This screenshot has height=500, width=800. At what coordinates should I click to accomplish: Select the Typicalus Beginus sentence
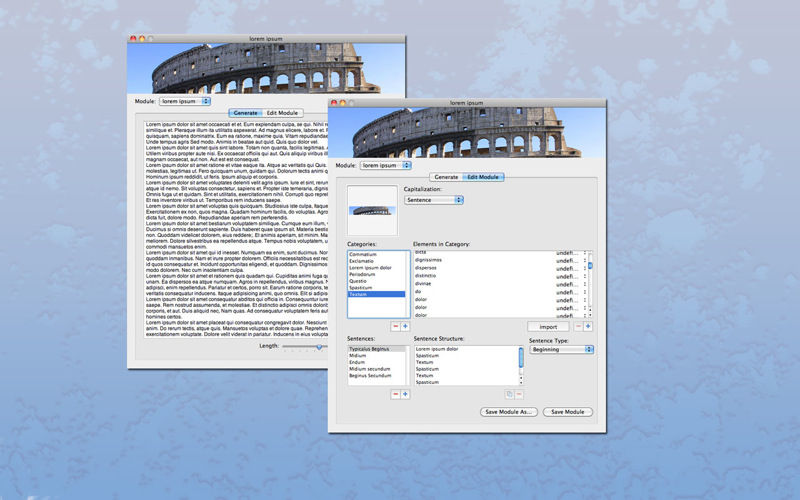pyautogui.click(x=377, y=349)
